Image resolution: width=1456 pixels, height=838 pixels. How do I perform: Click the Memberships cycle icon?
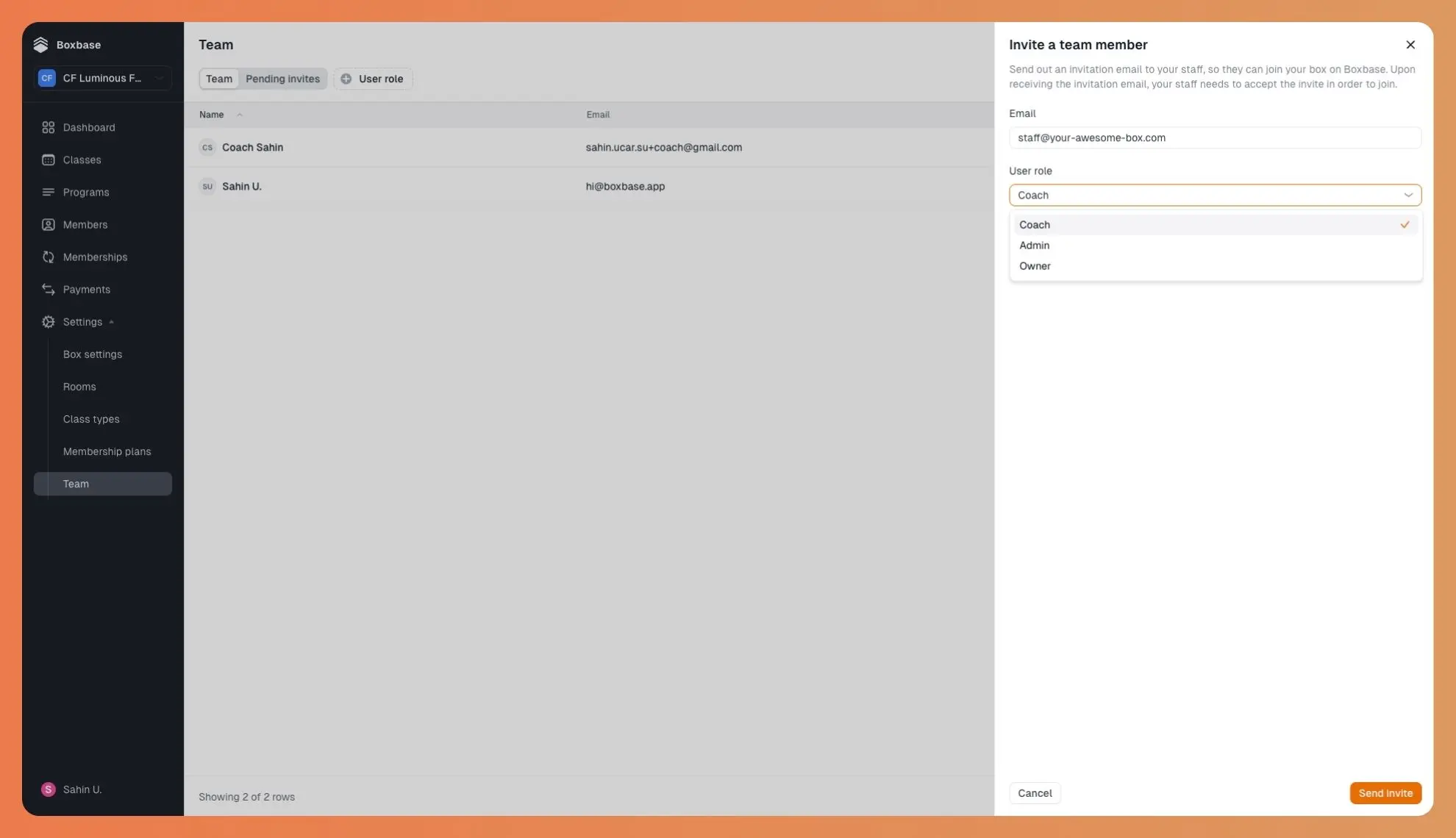coord(49,257)
